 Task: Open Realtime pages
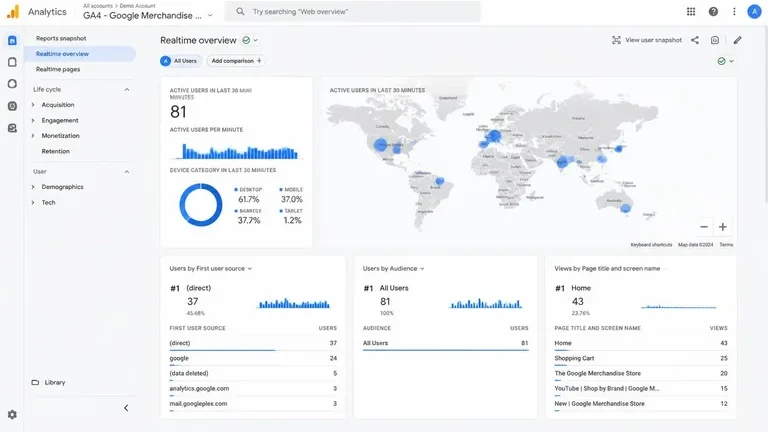[x=58, y=69]
